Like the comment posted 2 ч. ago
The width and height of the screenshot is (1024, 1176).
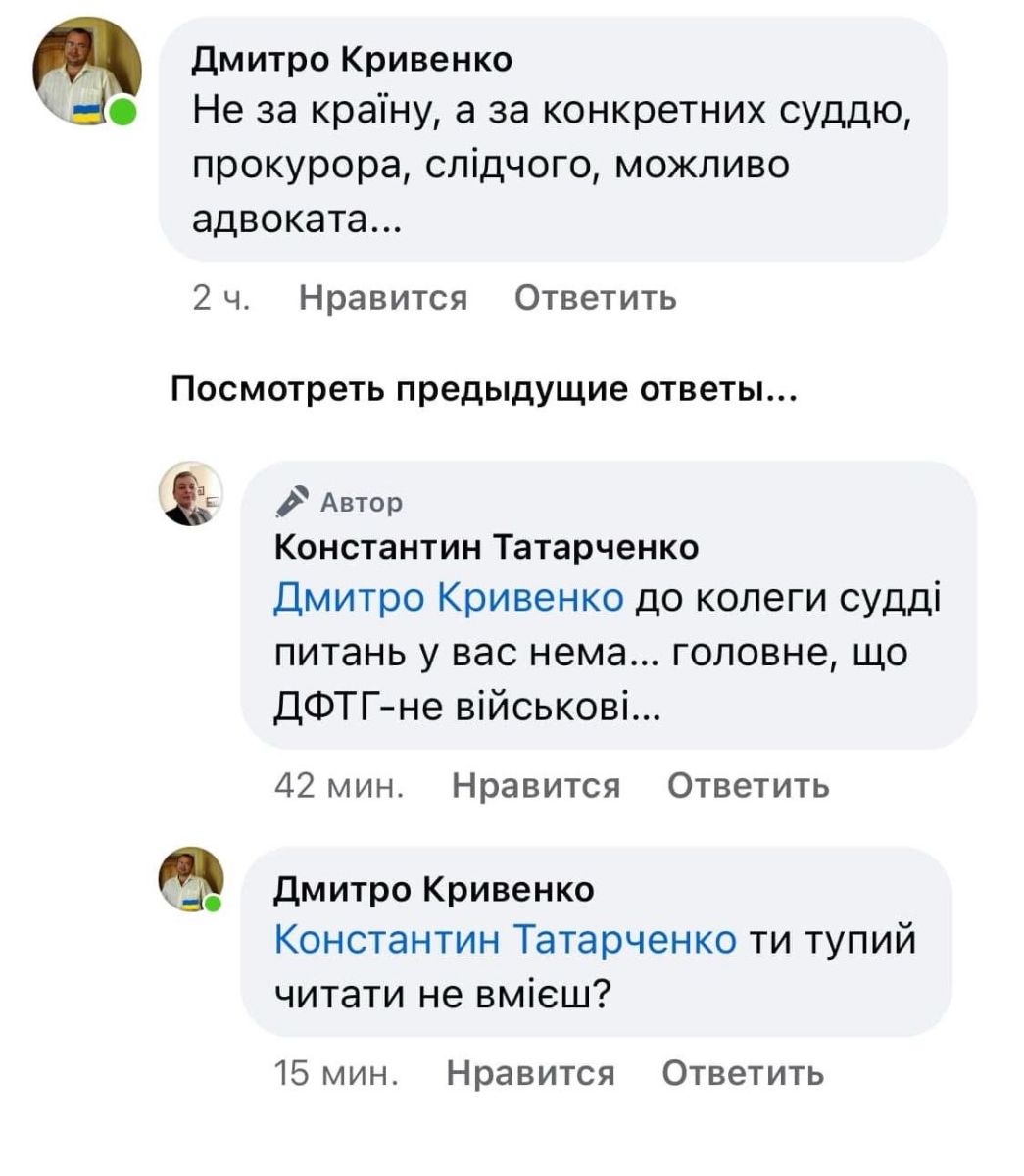click(382, 297)
